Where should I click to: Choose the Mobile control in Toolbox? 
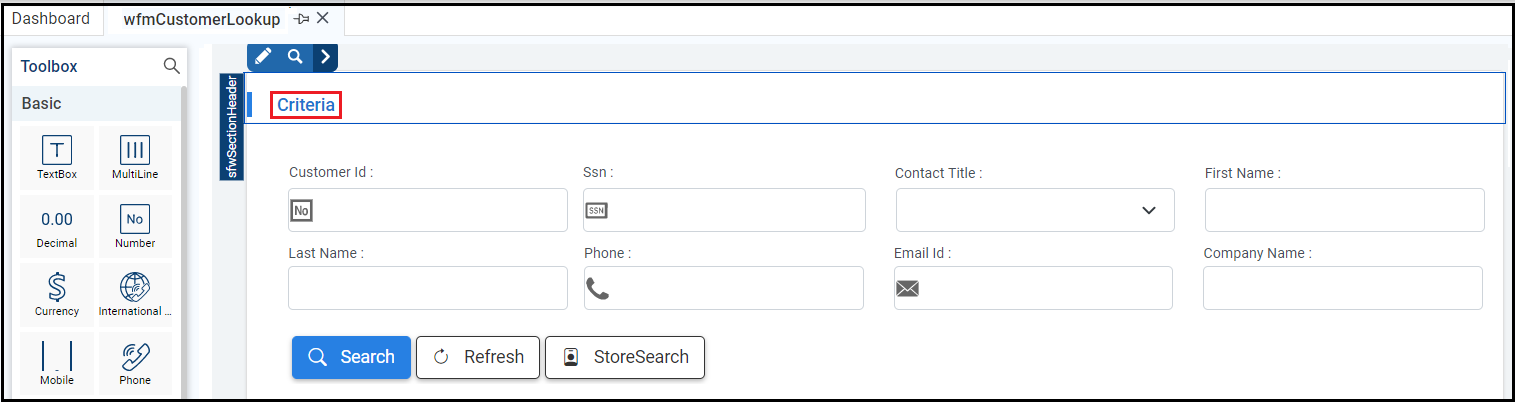57,363
